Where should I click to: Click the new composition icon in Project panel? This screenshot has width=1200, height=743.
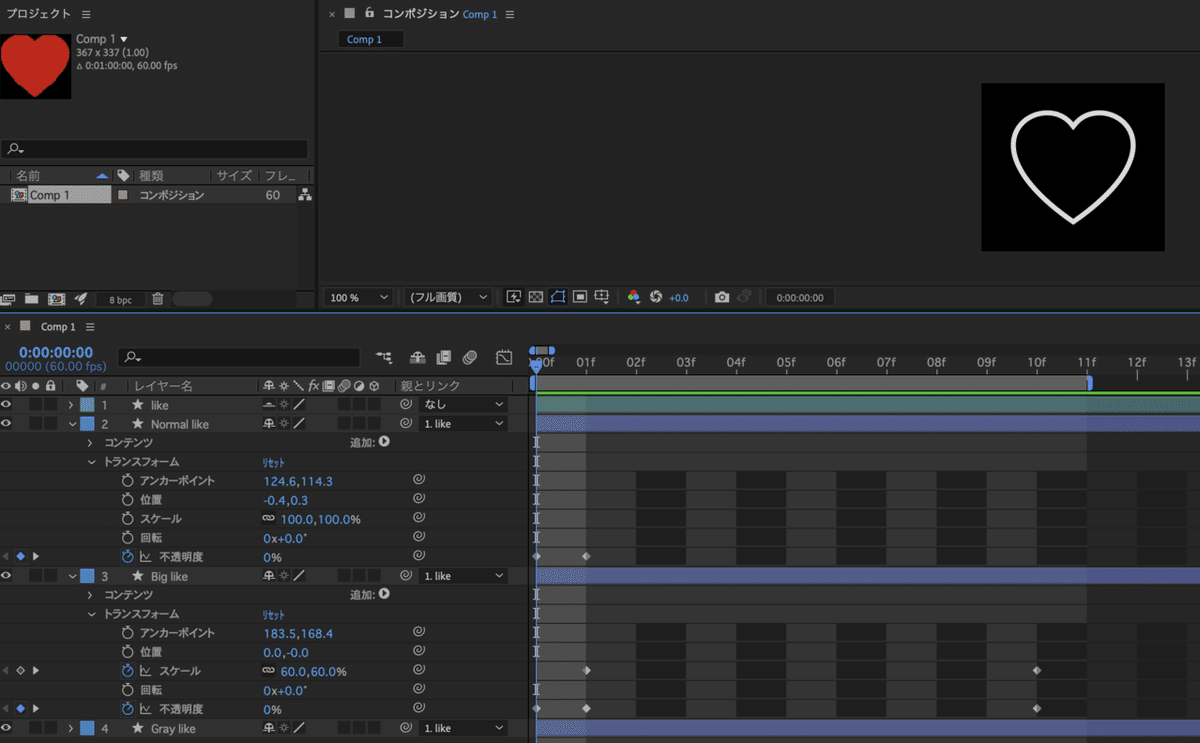coord(57,298)
